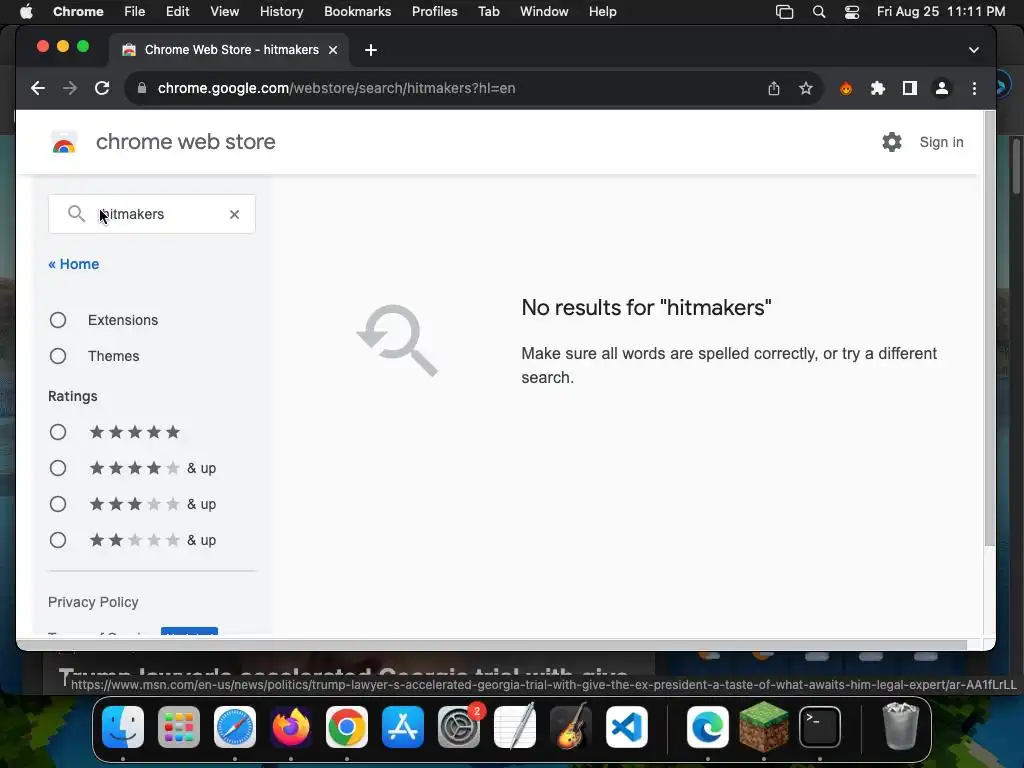Open Spotlight search in menu bar
This screenshot has width=1024, height=768.
(x=818, y=12)
